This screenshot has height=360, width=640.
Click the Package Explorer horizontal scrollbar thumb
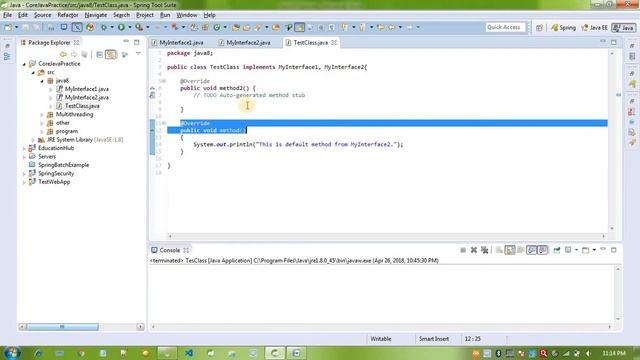pyautogui.click(x=62, y=327)
